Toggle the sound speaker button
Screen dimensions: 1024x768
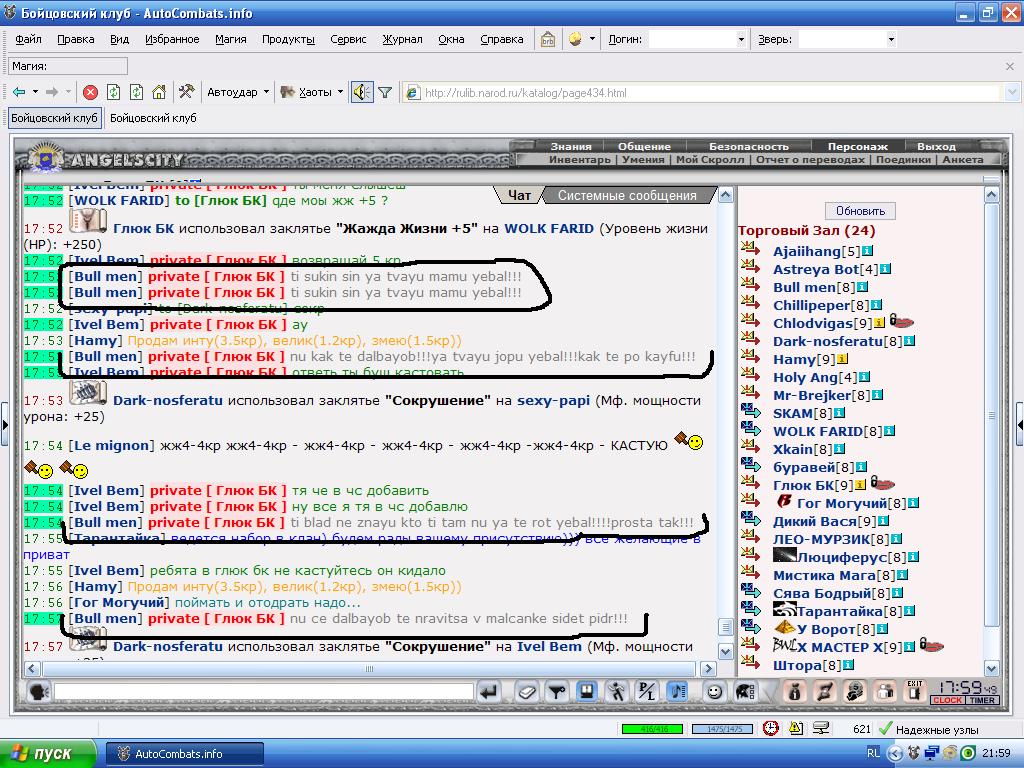point(362,92)
